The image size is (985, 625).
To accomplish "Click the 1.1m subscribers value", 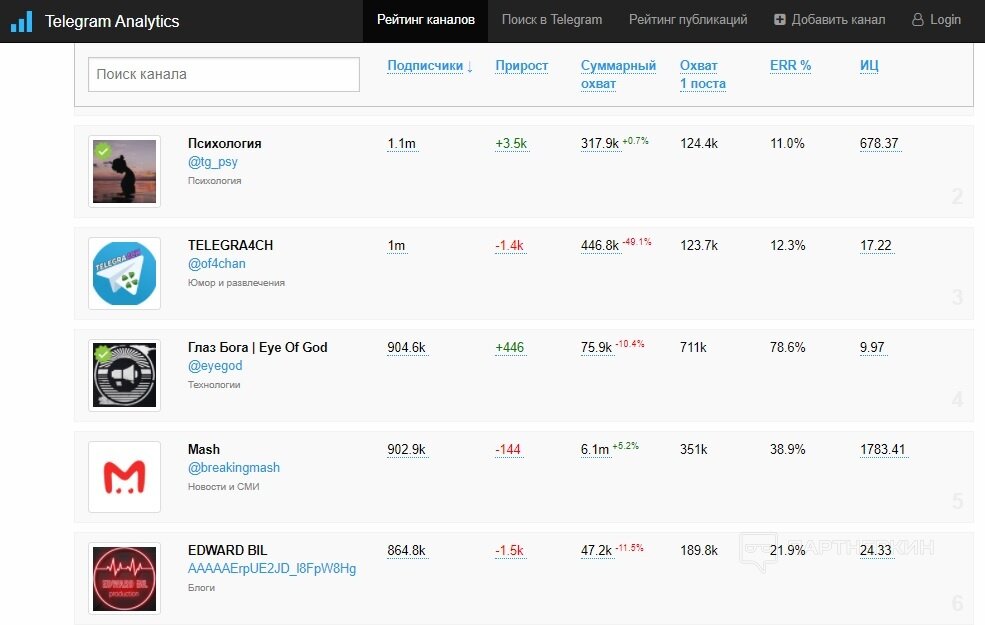I will (x=401, y=143).
